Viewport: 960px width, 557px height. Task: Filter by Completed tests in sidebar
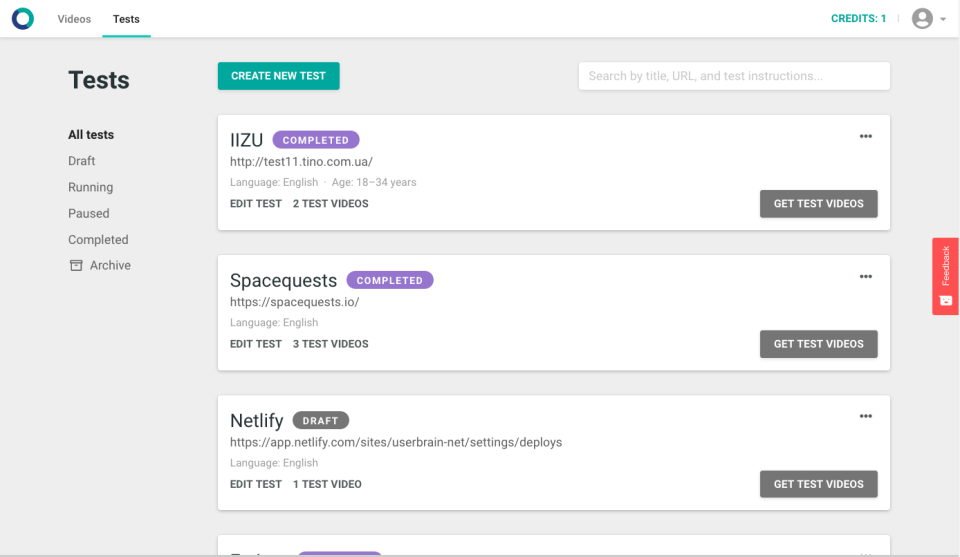tap(98, 240)
